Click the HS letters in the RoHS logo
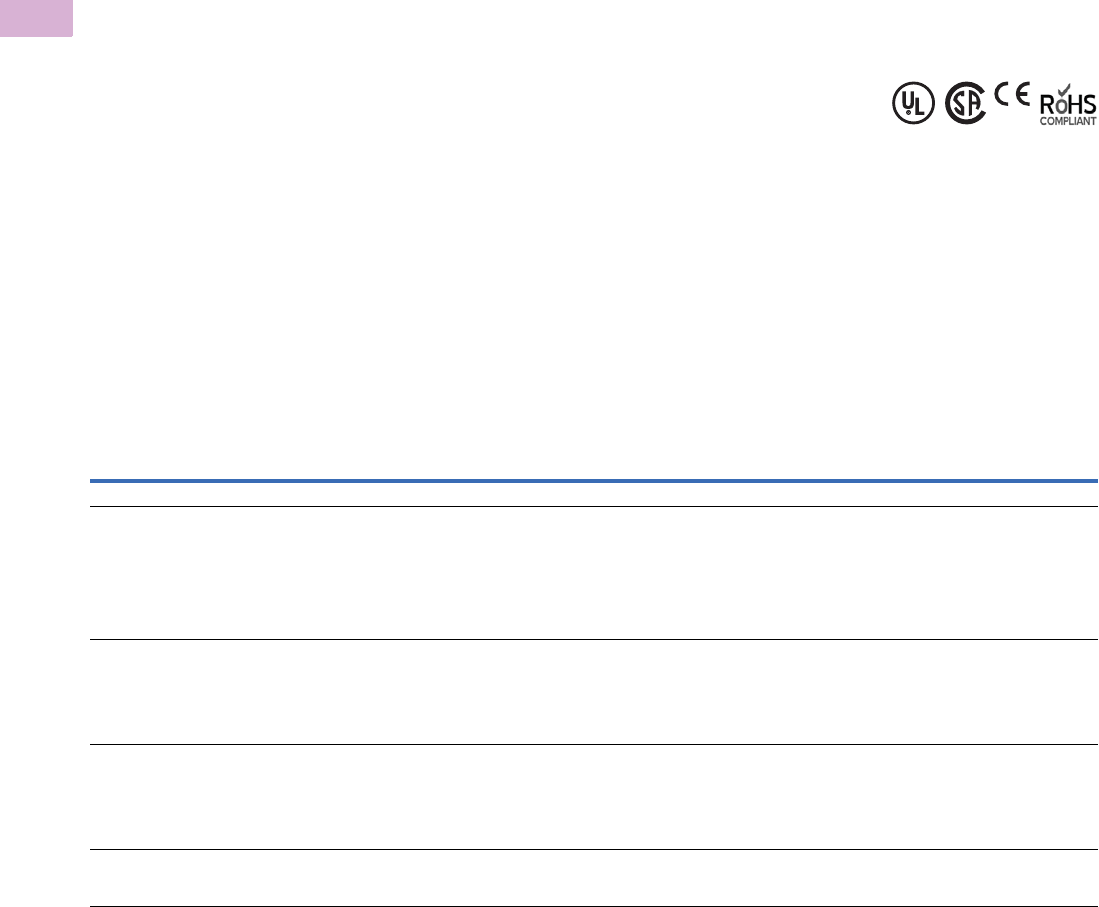The width and height of the screenshot is (1099, 907). click(1082, 104)
